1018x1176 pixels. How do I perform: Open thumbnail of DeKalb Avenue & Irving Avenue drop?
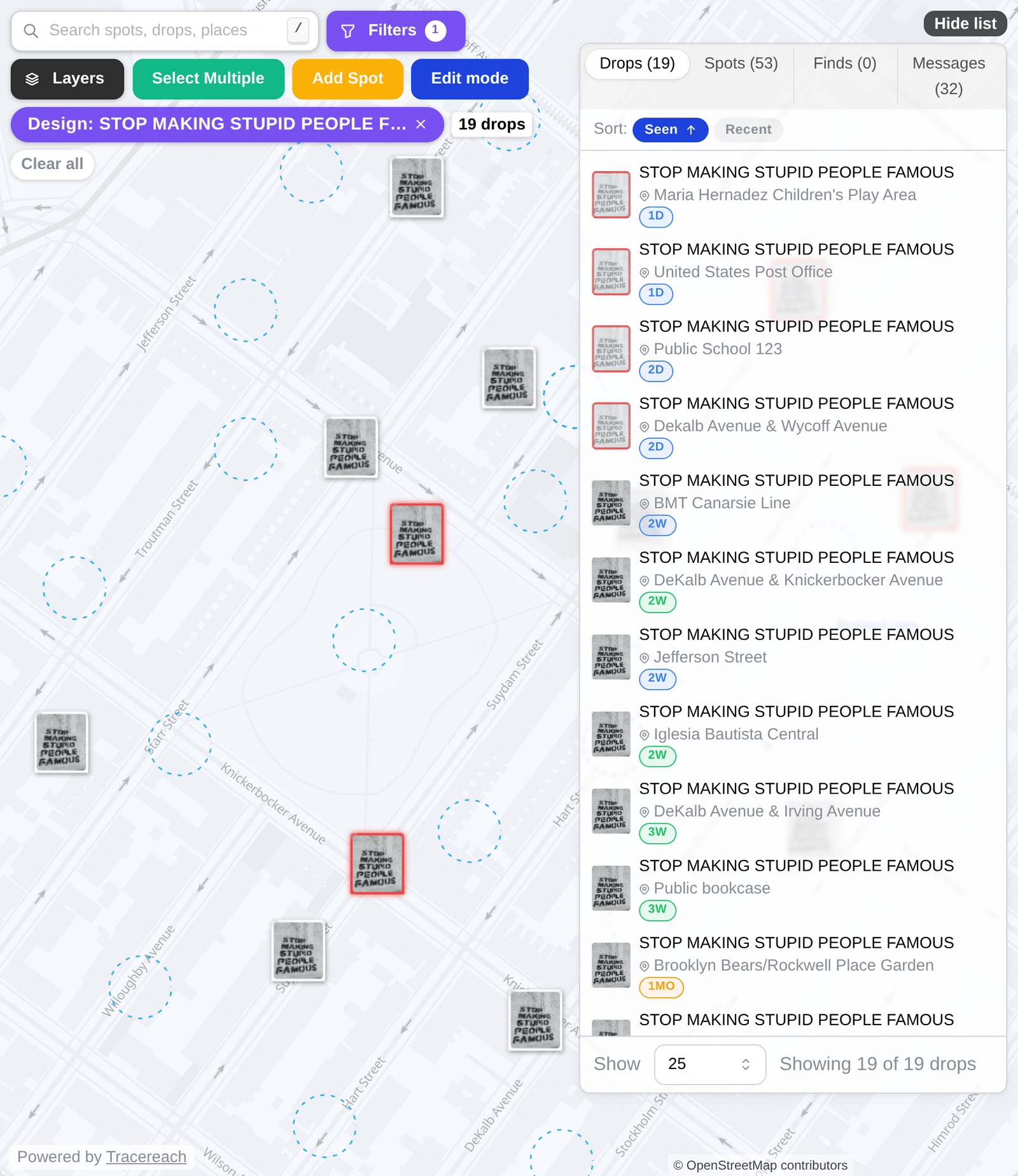(611, 811)
